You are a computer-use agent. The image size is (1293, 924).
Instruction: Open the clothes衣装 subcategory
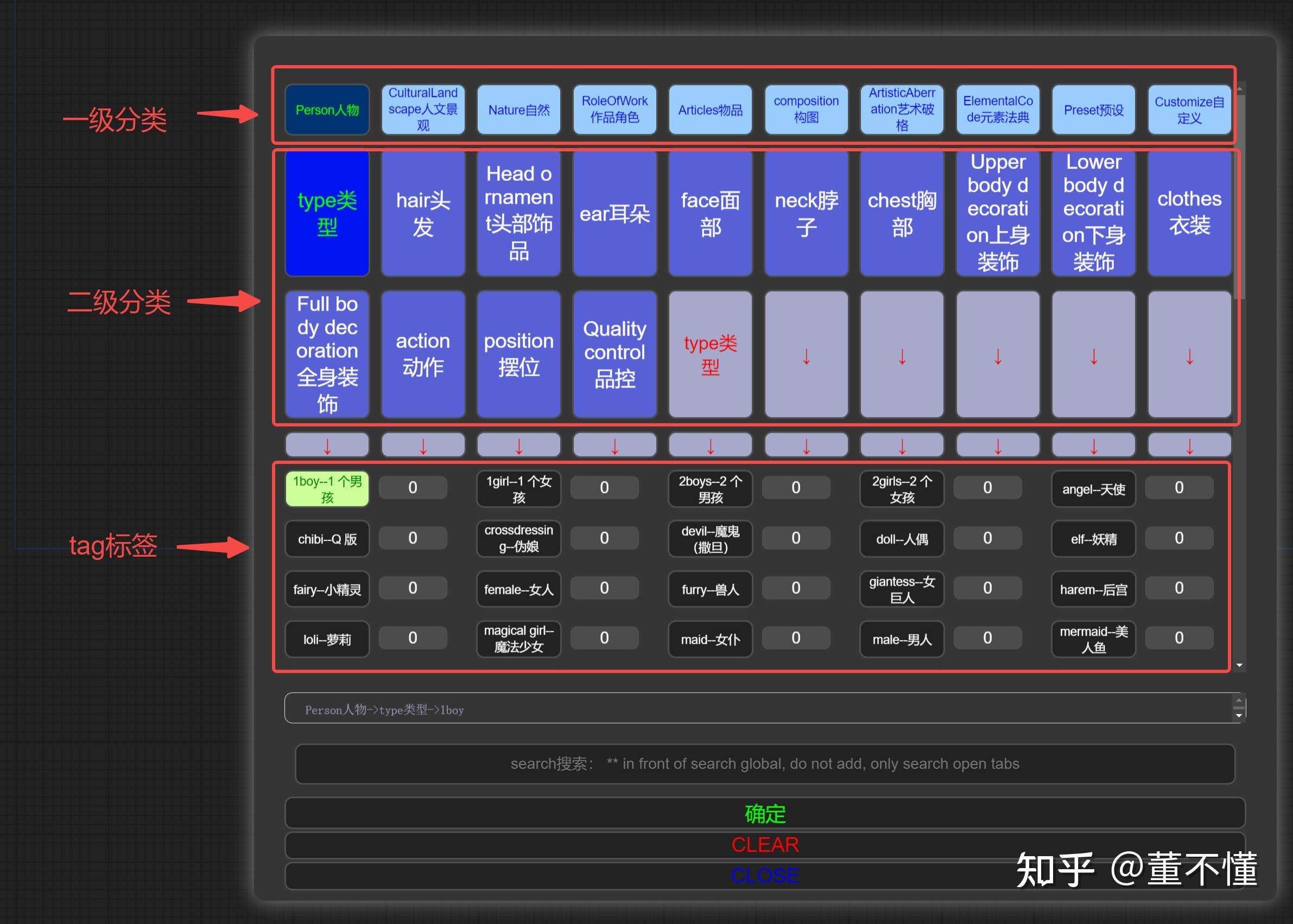coord(1189,213)
